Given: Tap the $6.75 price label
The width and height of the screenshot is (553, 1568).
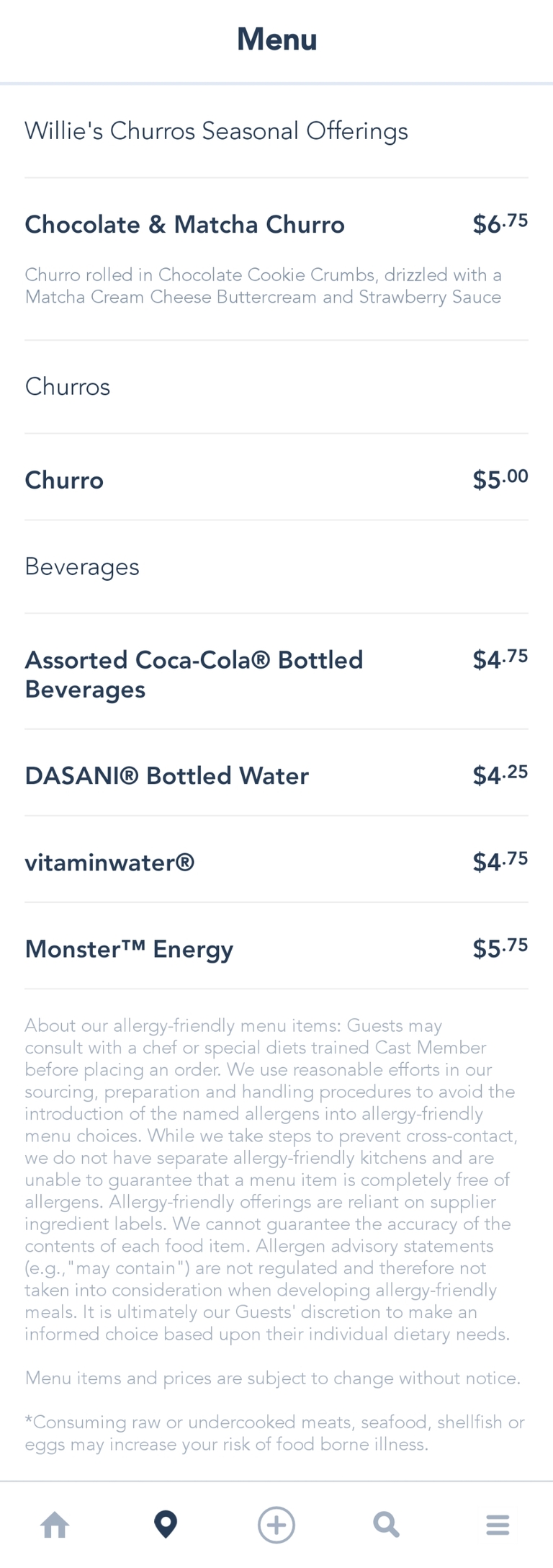Looking at the screenshot, I should (x=500, y=224).
